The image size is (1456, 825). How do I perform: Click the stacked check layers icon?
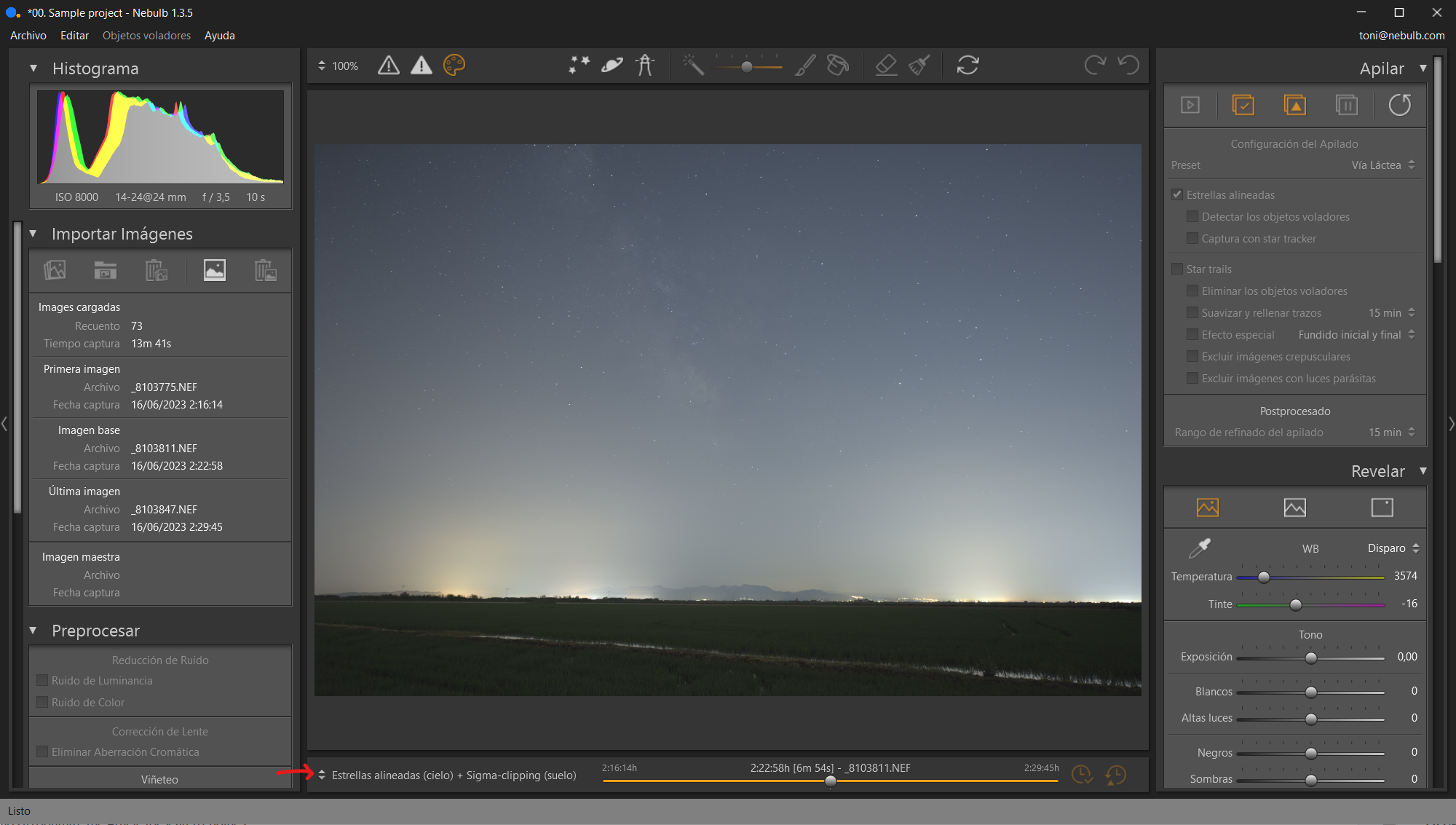1243,105
